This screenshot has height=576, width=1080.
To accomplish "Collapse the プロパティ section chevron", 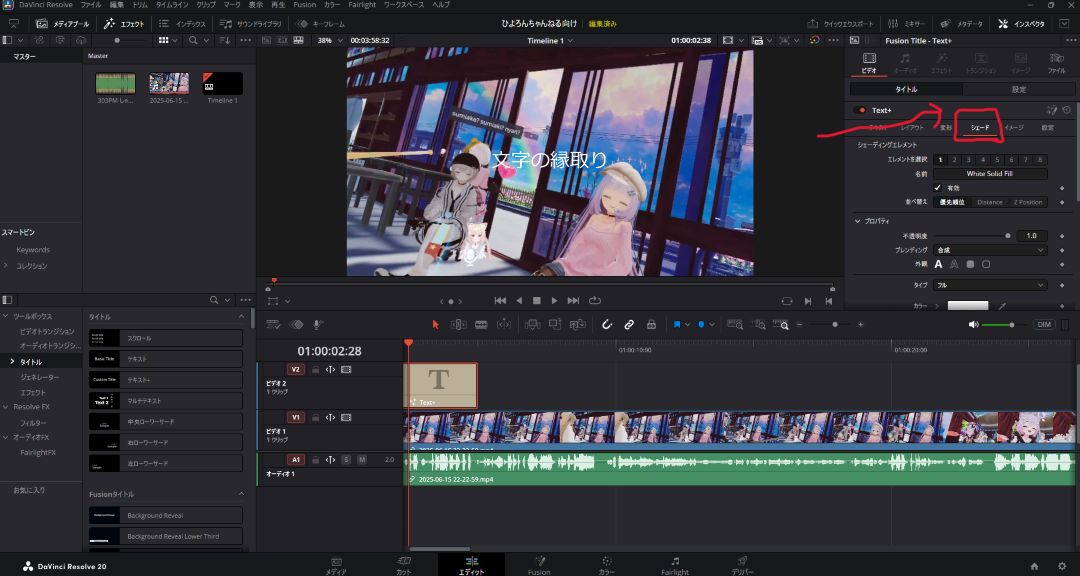I will point(857,220).
